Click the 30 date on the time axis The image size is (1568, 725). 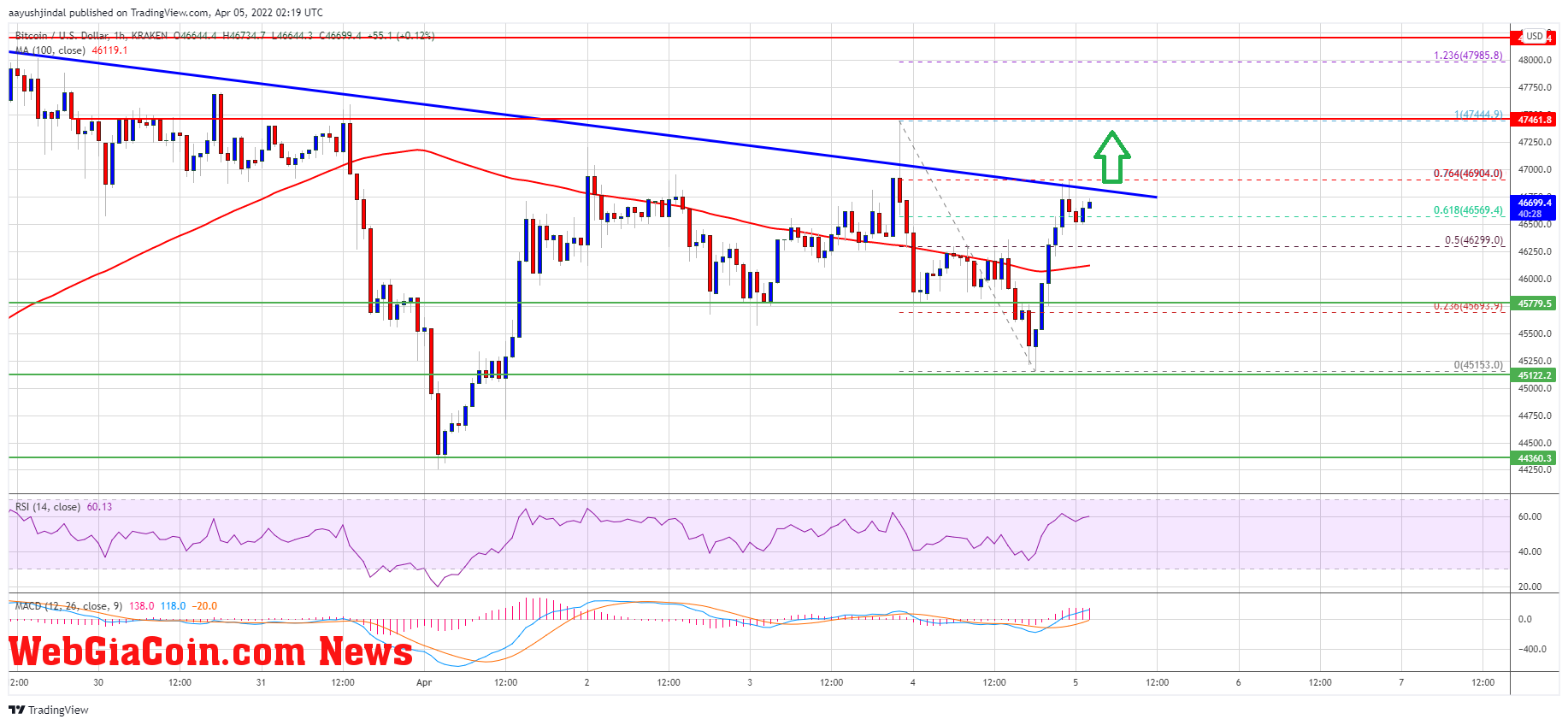tap(98, 682)
